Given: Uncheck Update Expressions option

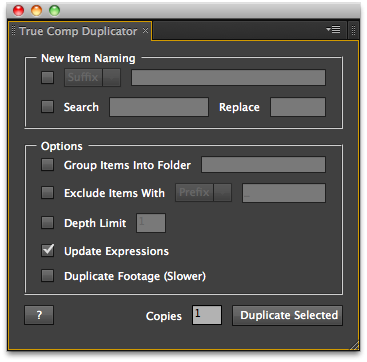Looking at the screenshot, I should click(x=47, y=251).
